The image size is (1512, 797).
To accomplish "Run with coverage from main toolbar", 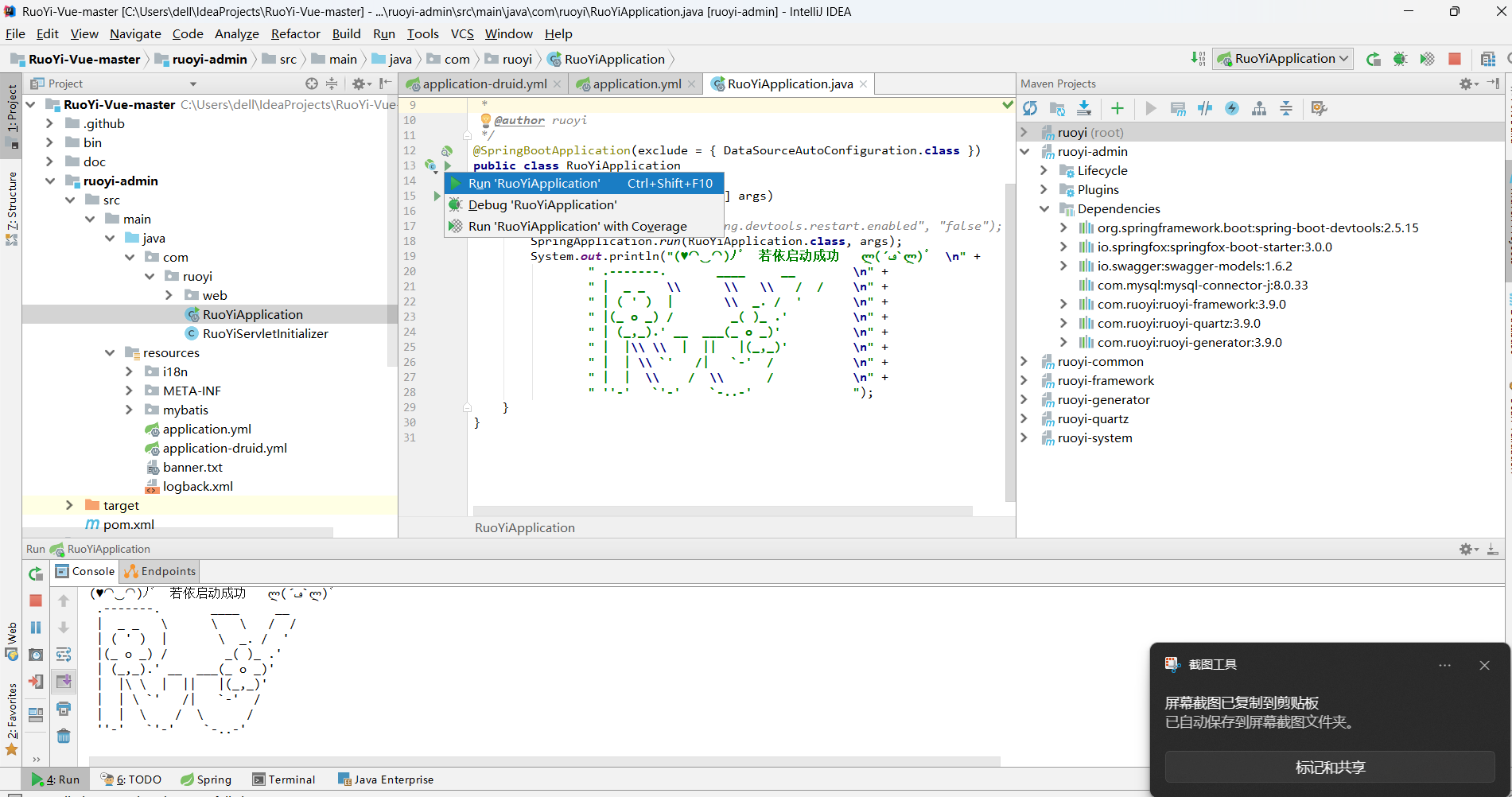I will click(x=1428, y=59).
